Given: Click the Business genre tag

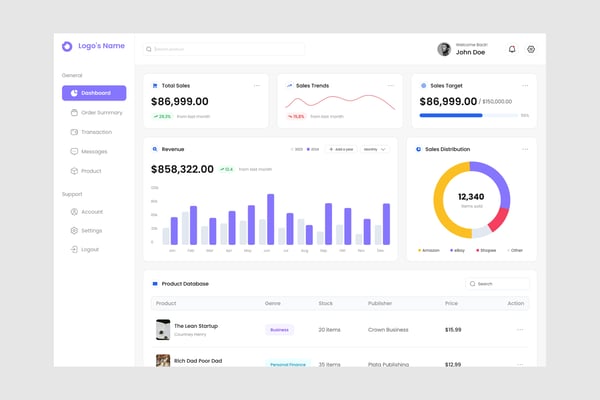Looking at the screenshot, I should click(279, 330).
